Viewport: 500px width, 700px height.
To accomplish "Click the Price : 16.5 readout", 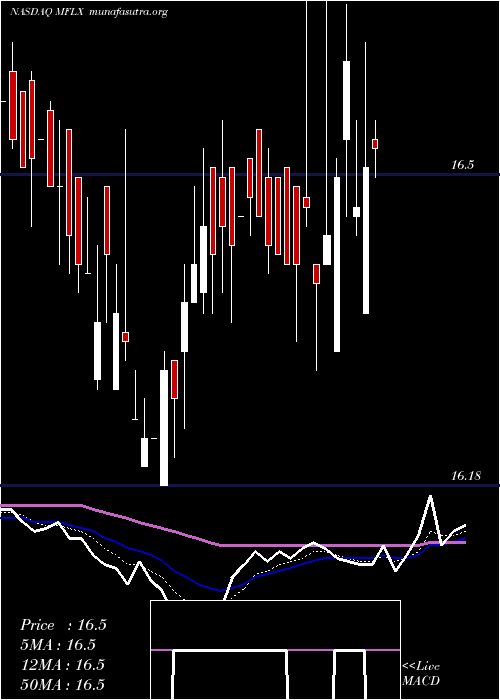I will pyautogui.click(x=63, y=625).
